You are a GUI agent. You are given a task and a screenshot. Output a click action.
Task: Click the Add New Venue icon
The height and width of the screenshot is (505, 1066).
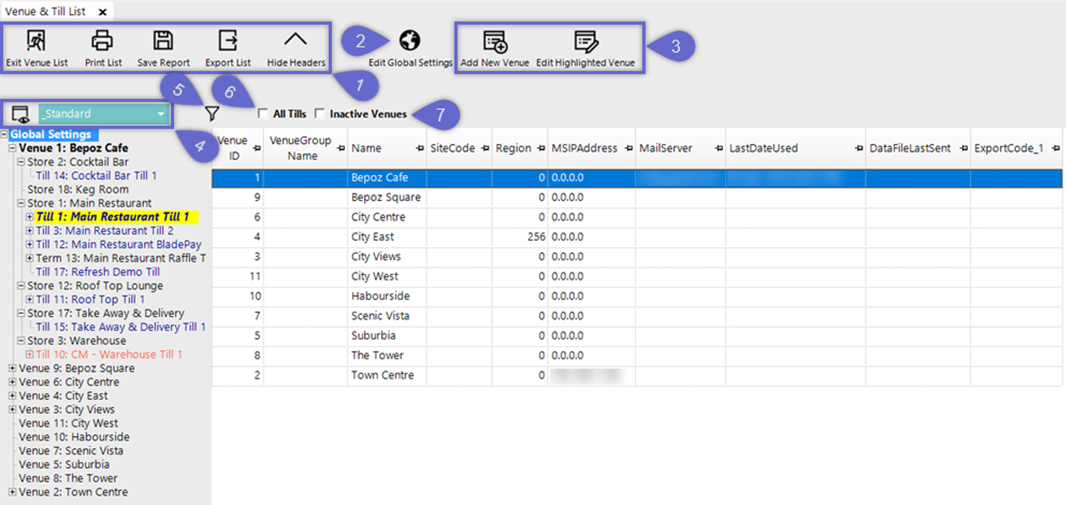(495, 42)
